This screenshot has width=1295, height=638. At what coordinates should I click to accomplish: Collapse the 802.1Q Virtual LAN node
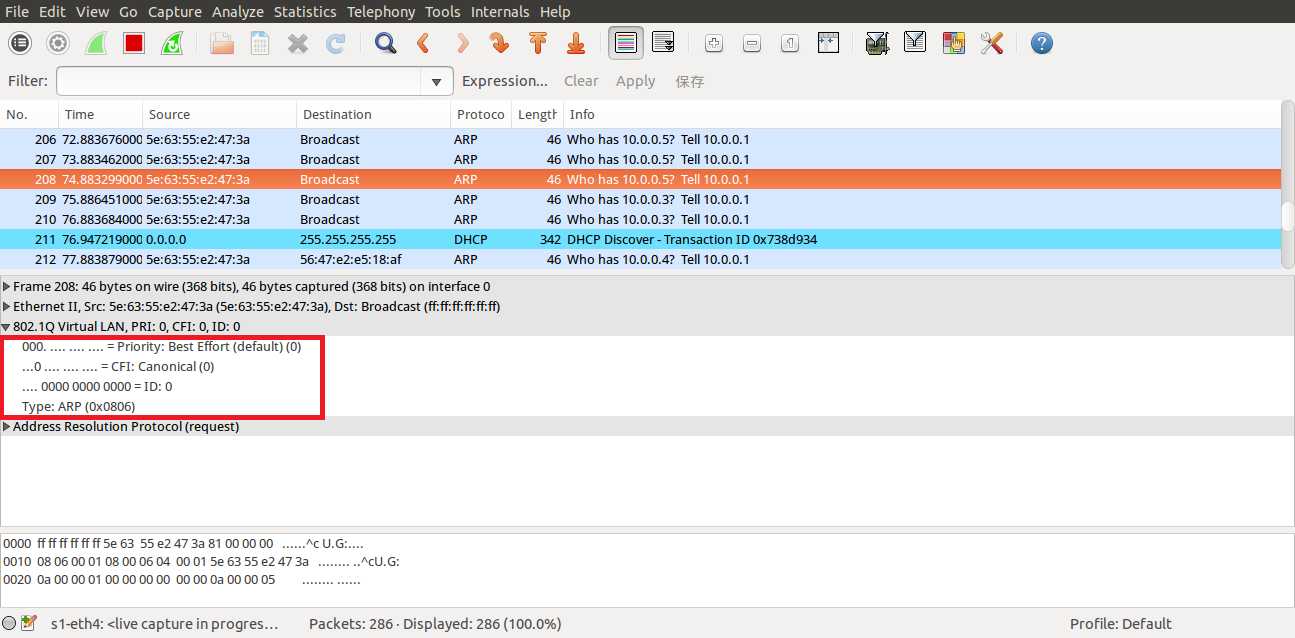point(7,326)
